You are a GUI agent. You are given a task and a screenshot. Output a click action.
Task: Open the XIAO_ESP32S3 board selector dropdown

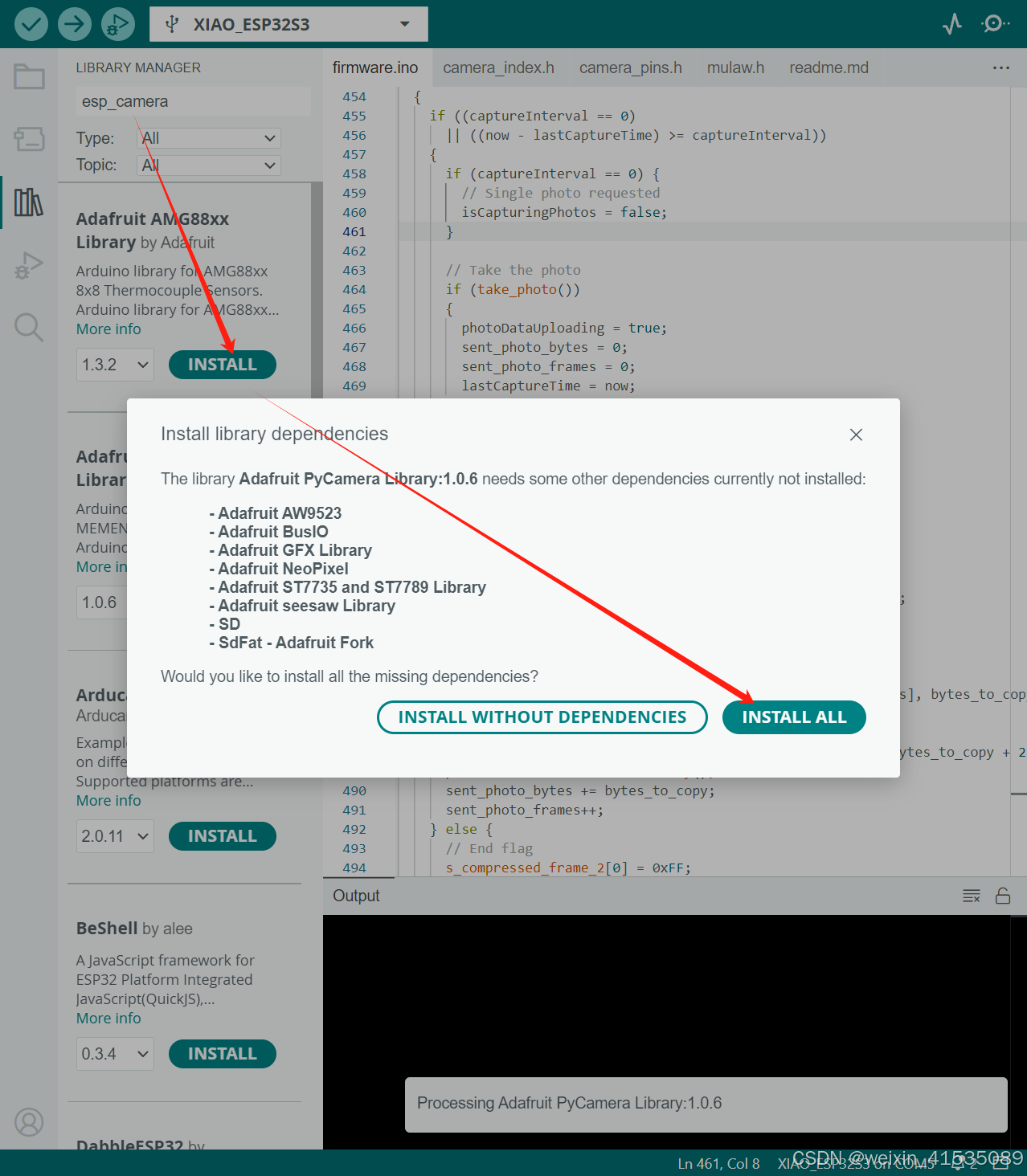(x=288, y=24)
